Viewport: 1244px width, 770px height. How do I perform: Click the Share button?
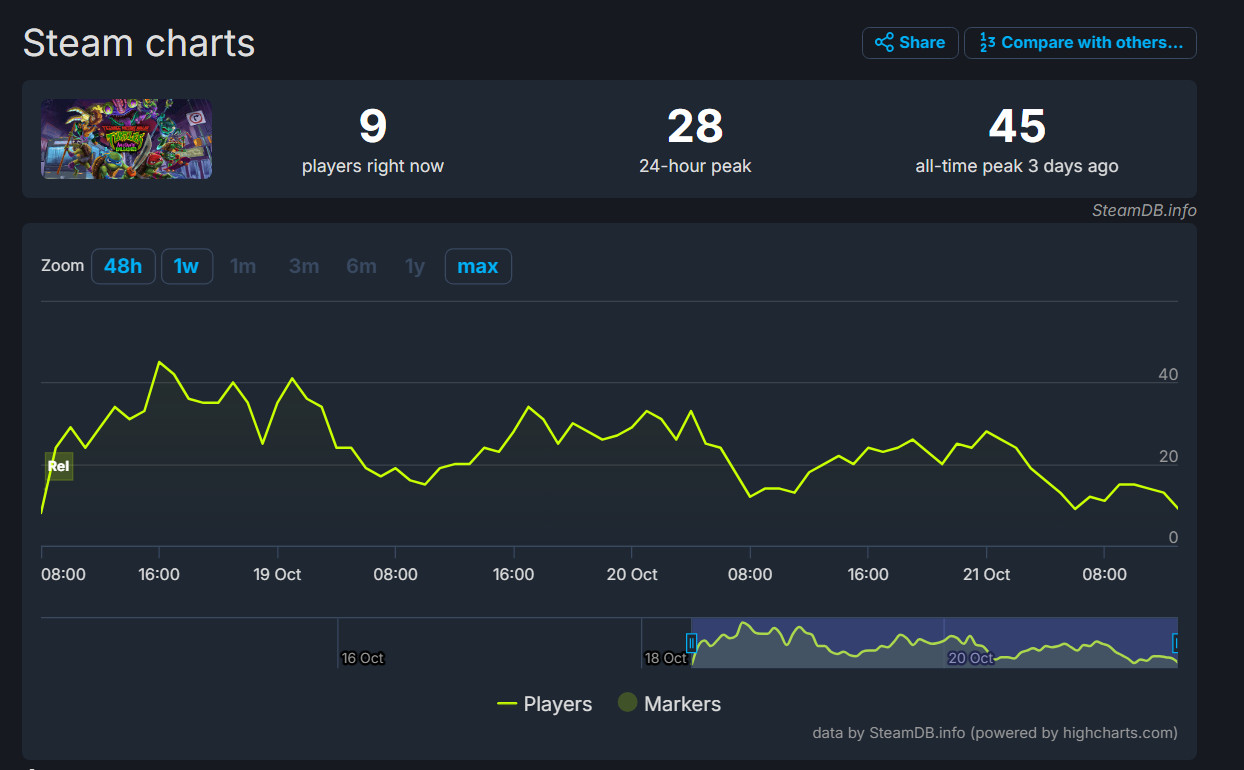coord(910,43)
